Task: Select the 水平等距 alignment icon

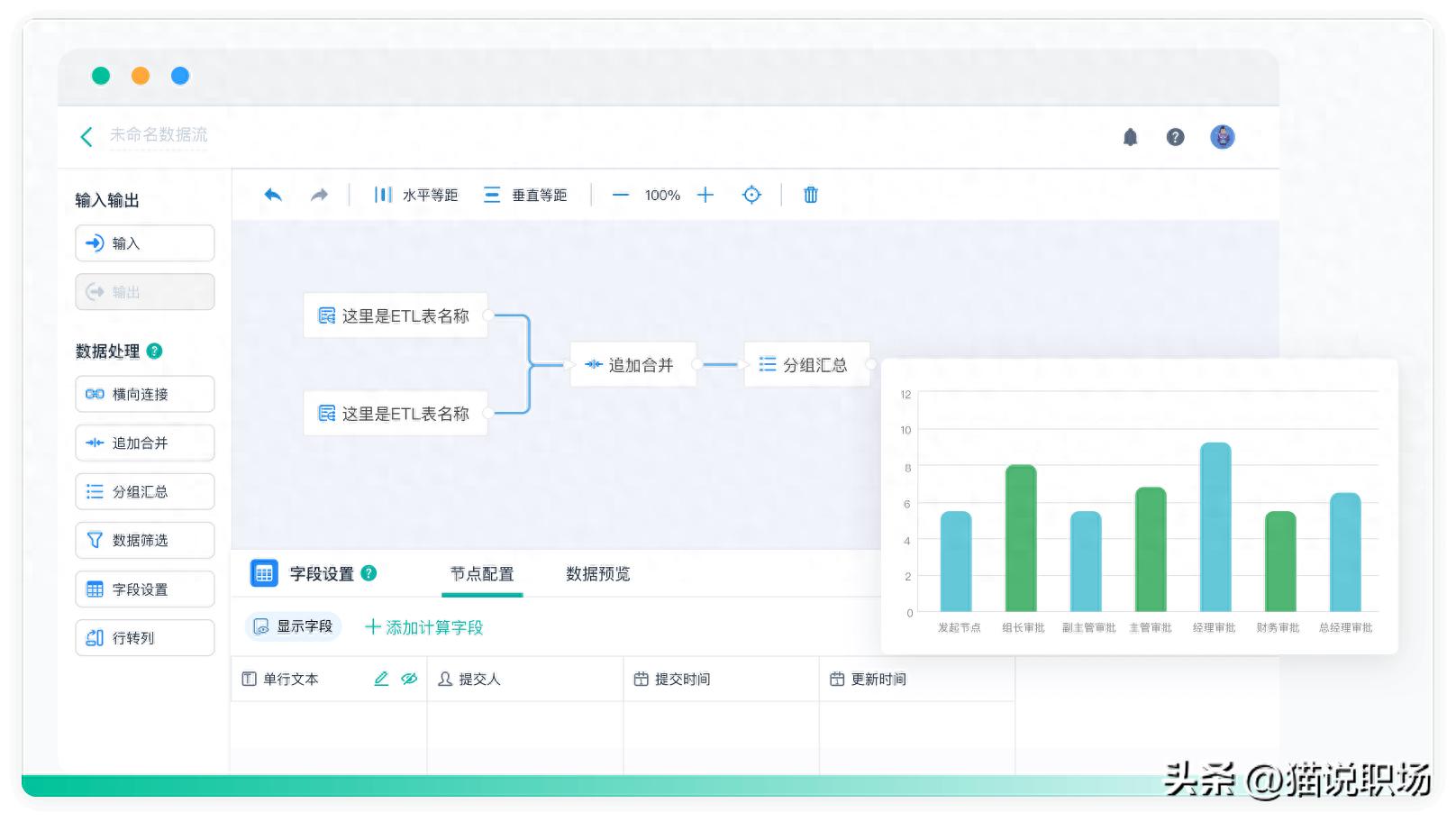Action: point(382,195)
